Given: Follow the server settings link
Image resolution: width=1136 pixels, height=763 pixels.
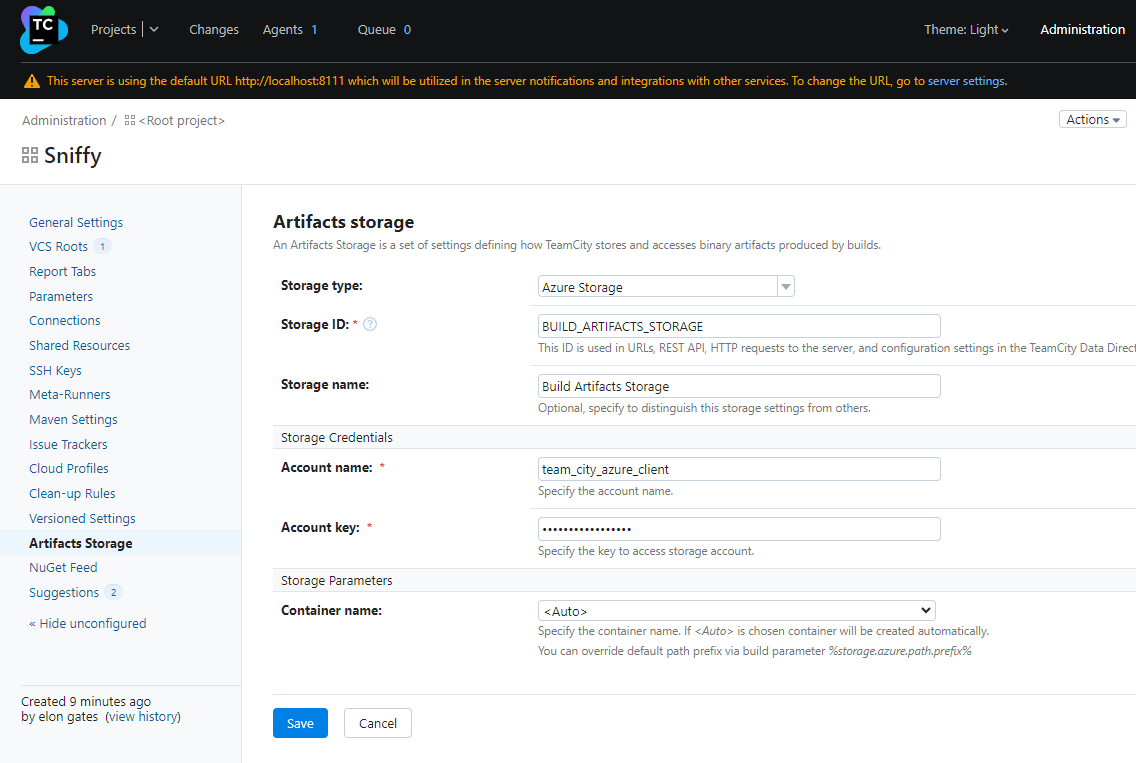Looking at the screenshot, I should click(965, 81).
